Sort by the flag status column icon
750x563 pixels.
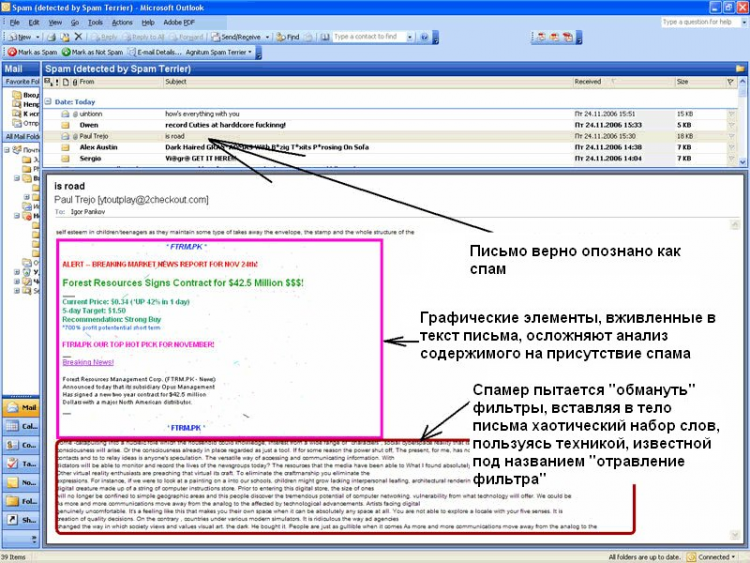(730, 82)
